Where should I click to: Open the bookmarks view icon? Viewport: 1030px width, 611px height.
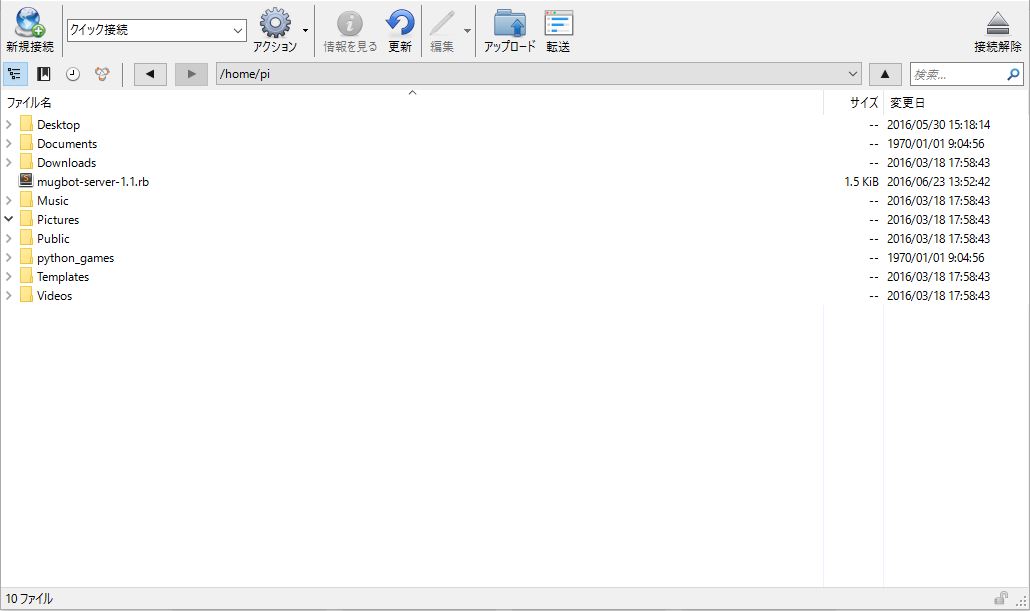point(44,74)
